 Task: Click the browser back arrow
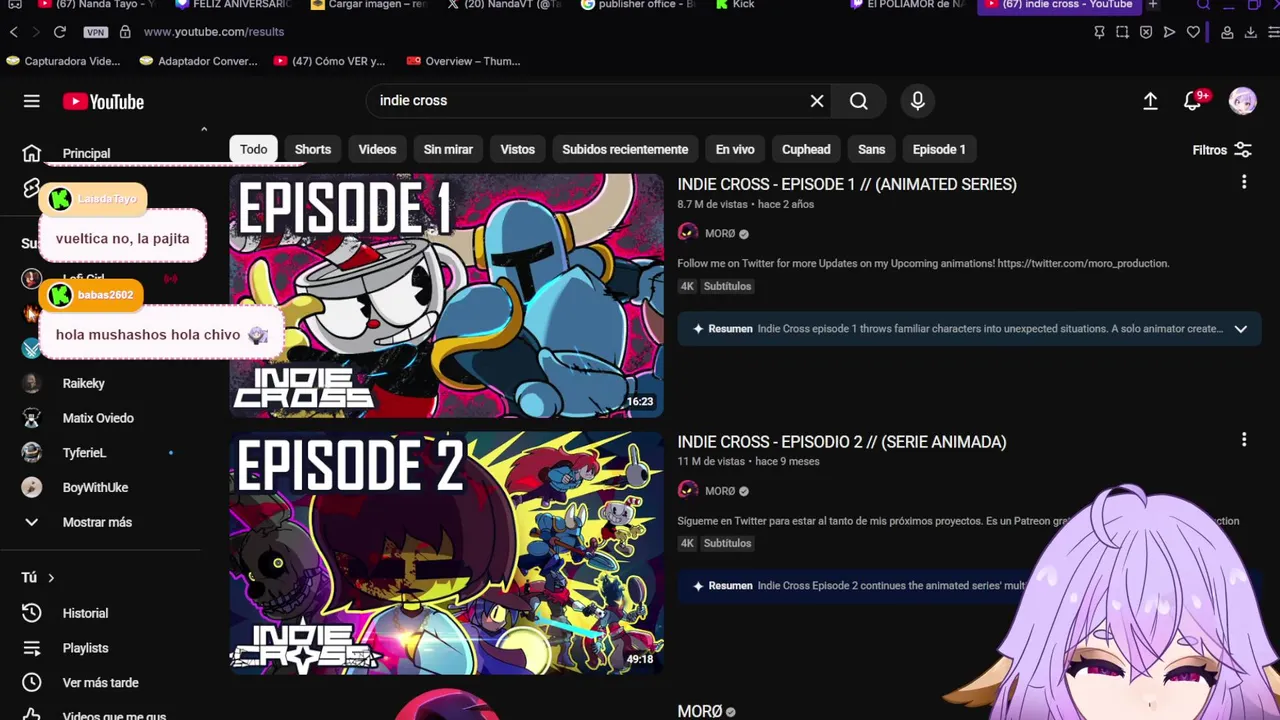[x=14, y=32]
